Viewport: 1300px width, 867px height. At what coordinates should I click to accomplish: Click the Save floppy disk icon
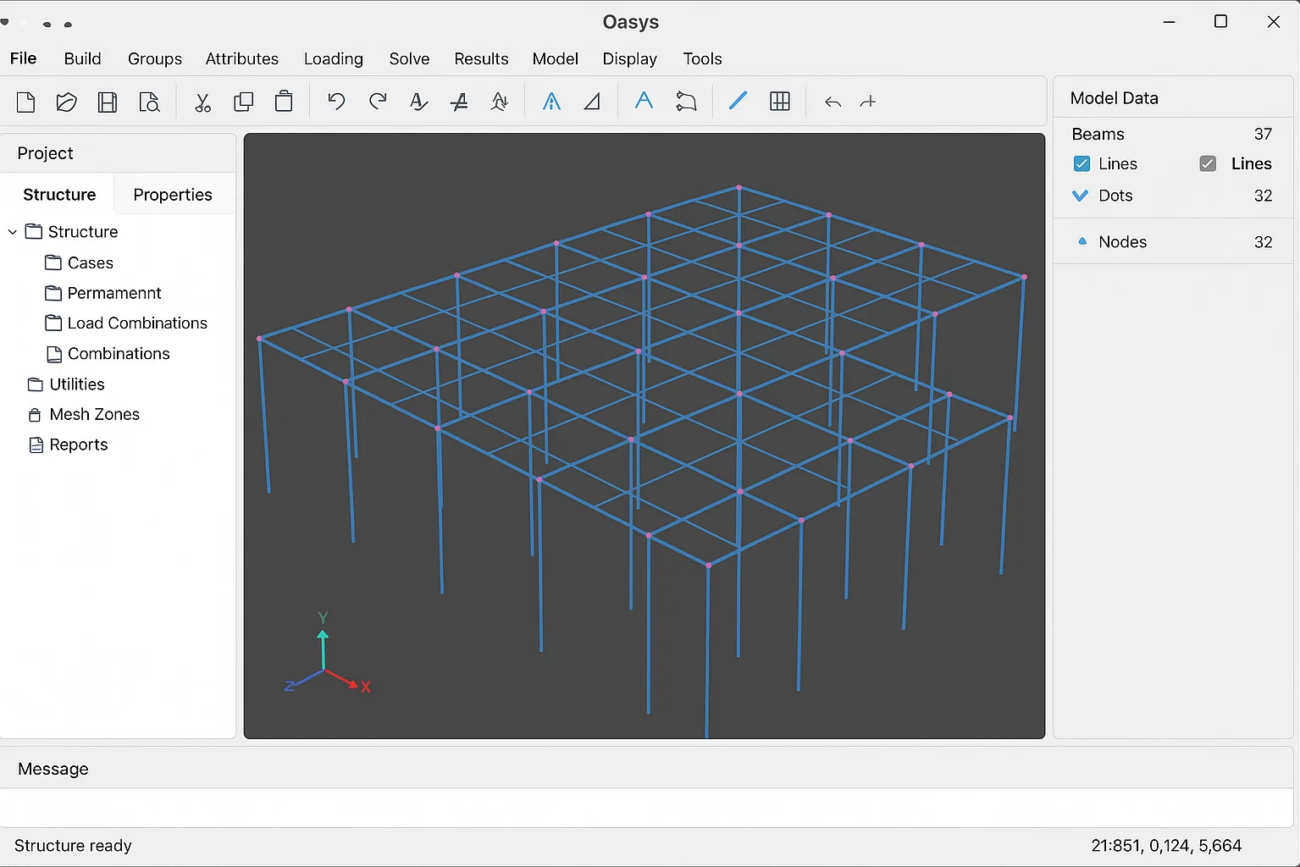coord(107,102)
